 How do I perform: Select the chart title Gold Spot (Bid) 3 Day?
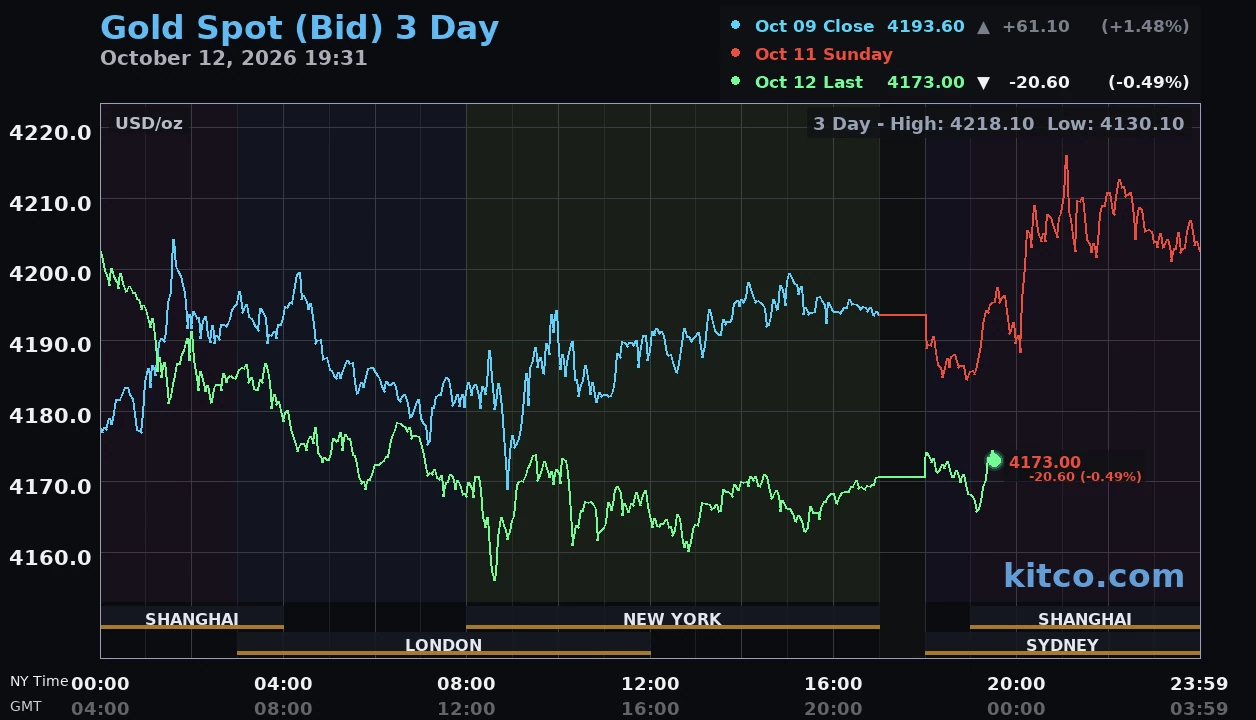[x=300, y=28]
